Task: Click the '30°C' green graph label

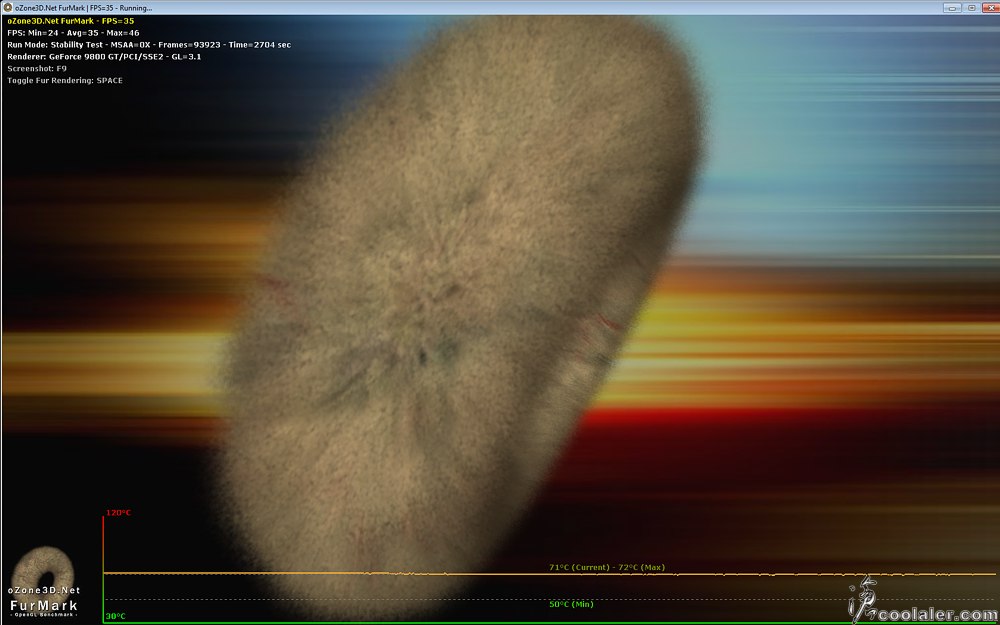Action: (x=115, y=616)
